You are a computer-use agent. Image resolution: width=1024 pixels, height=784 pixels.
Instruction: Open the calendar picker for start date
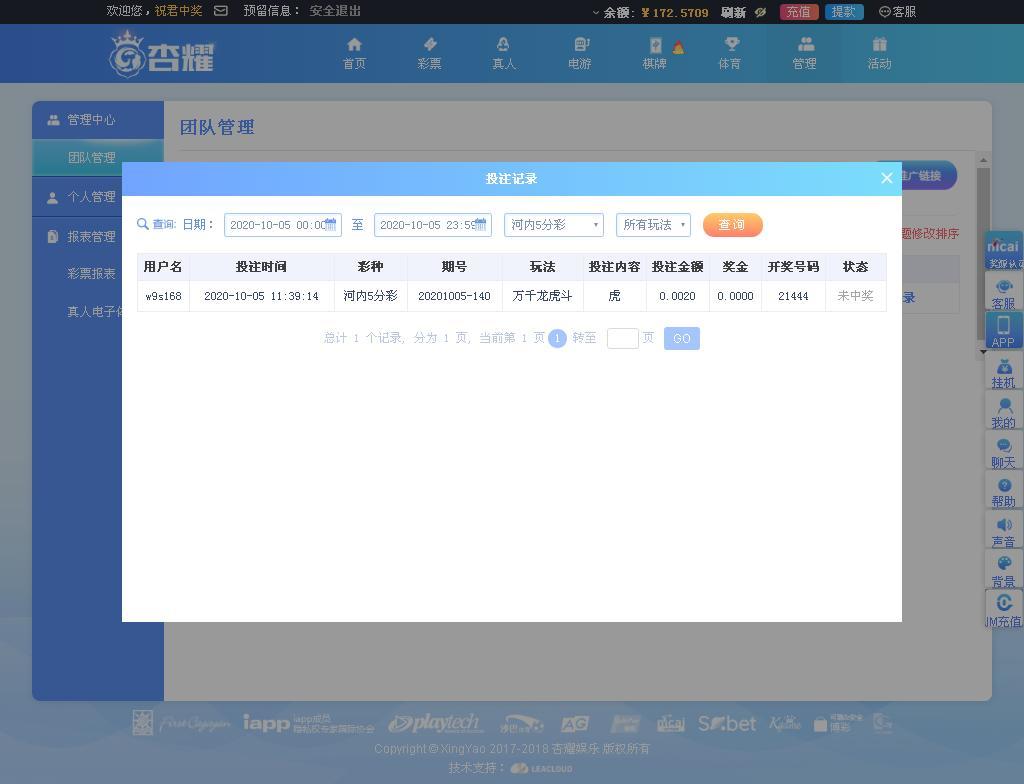330,225
